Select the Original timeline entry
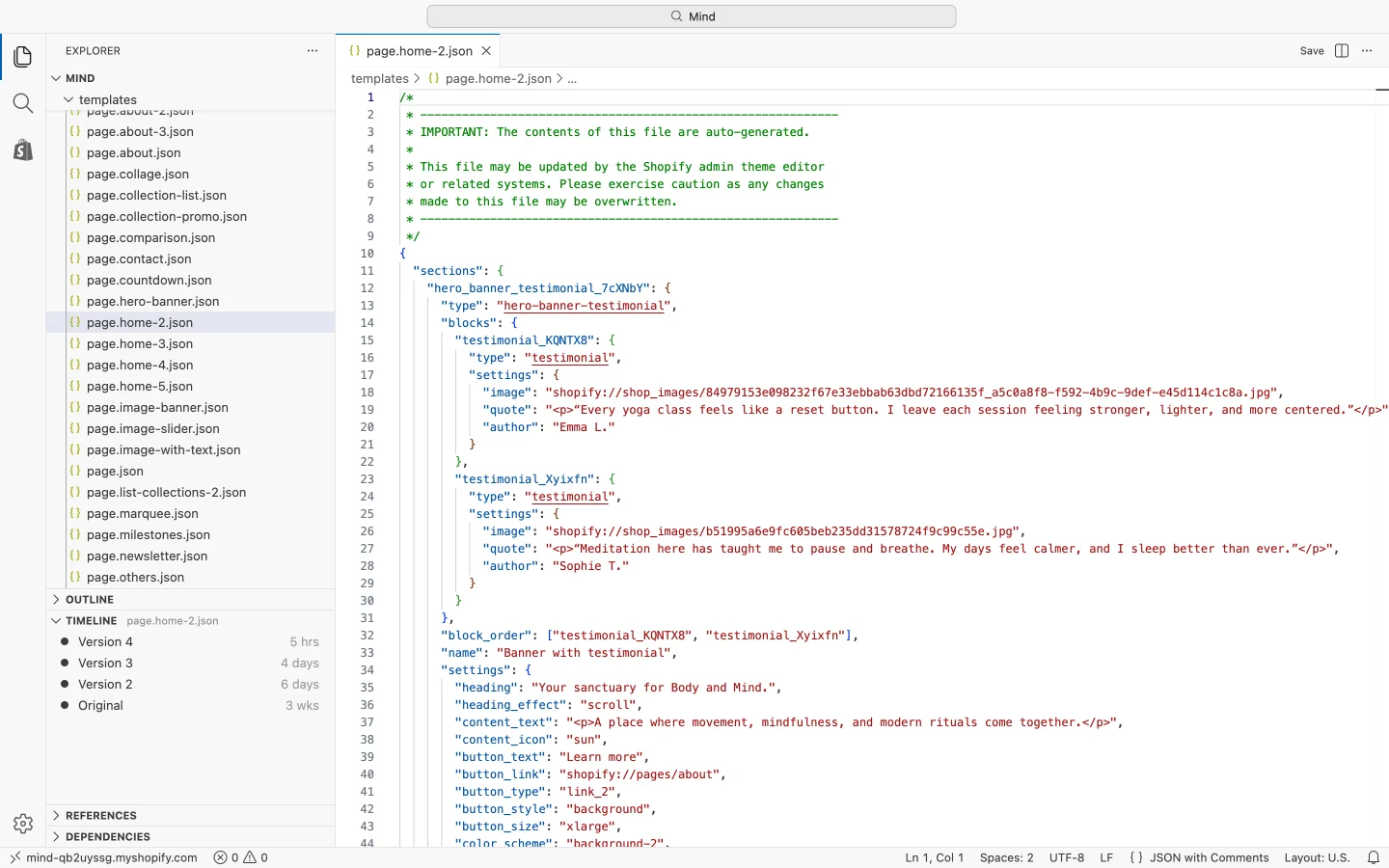This screenshot has height=868, width=1389. (191, 706)
